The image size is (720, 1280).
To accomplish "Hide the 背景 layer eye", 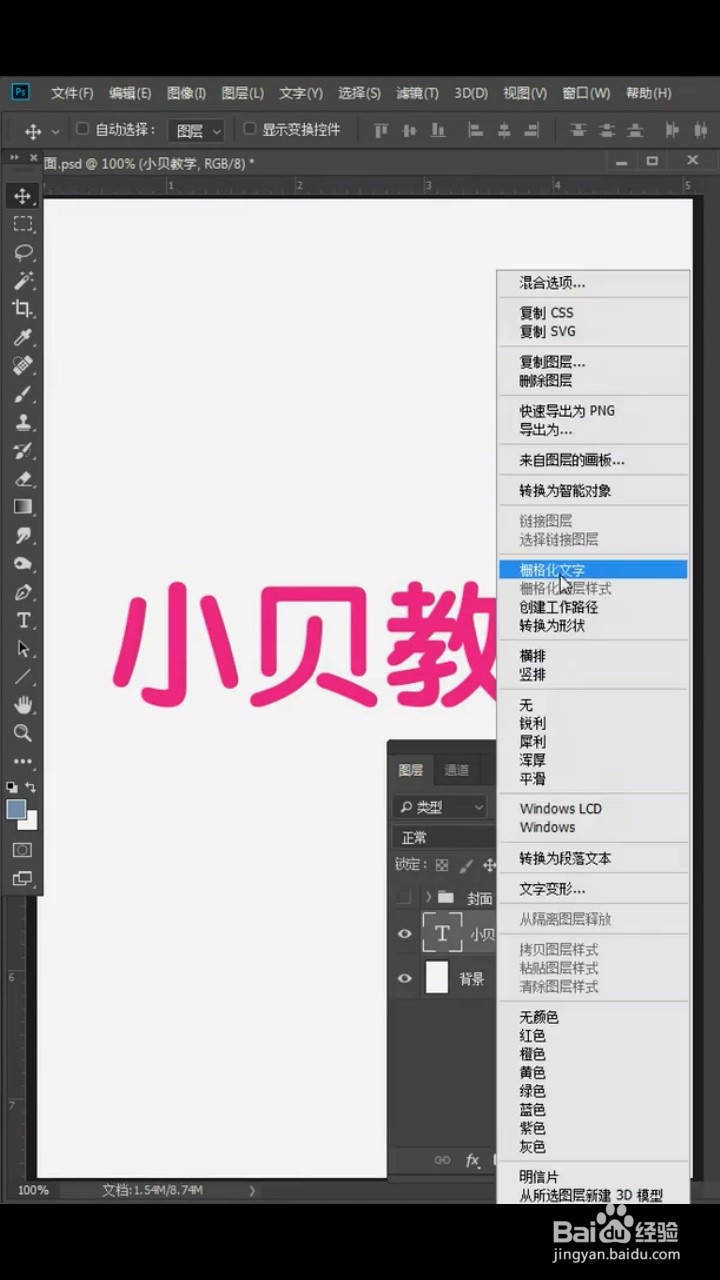I will coord(405,979).
